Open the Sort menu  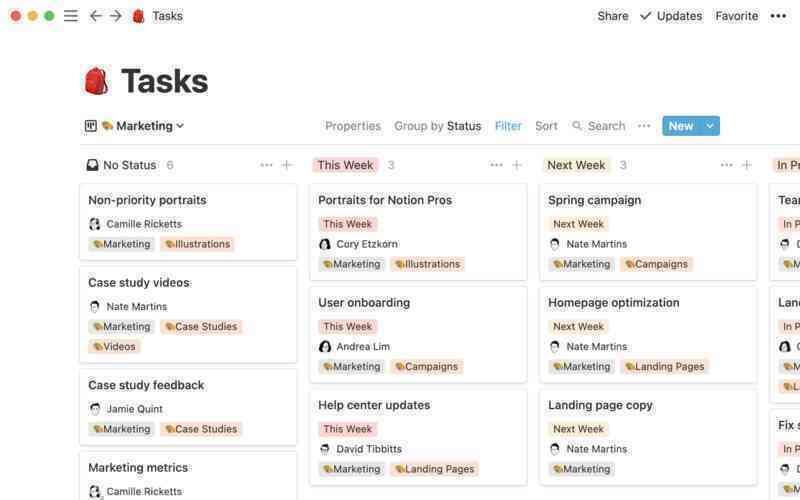coord(546,126)
